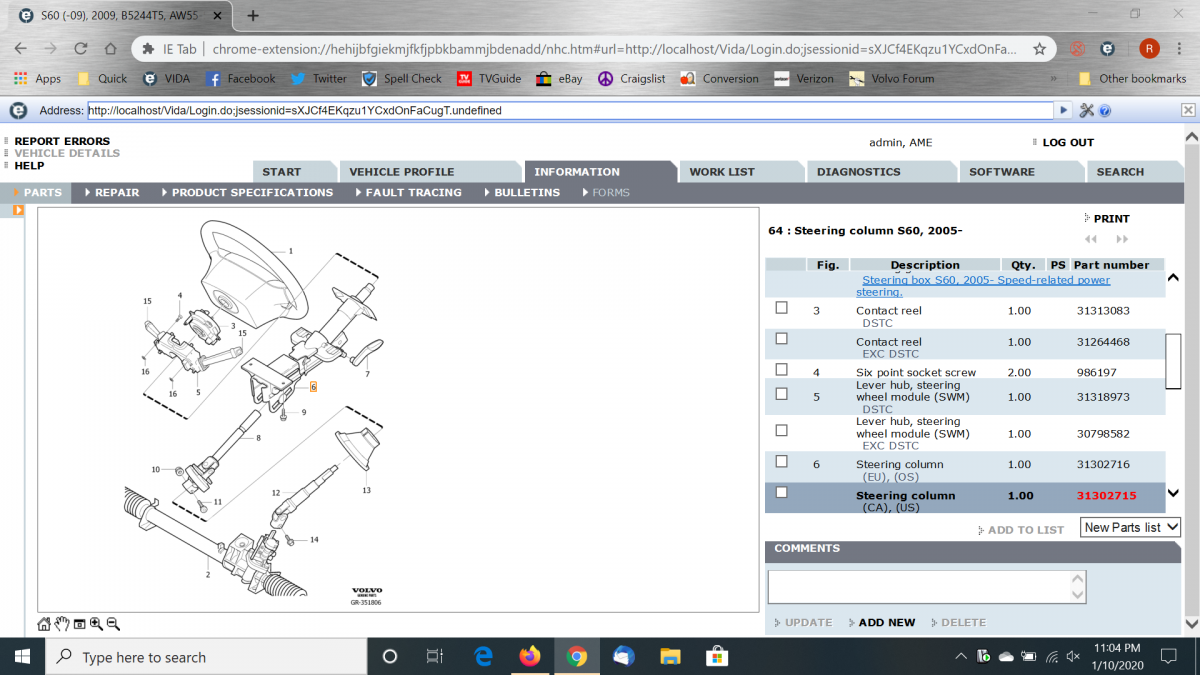Expand the orange arrow side panel toggle
1200x675 pixels.
(18, 210)
